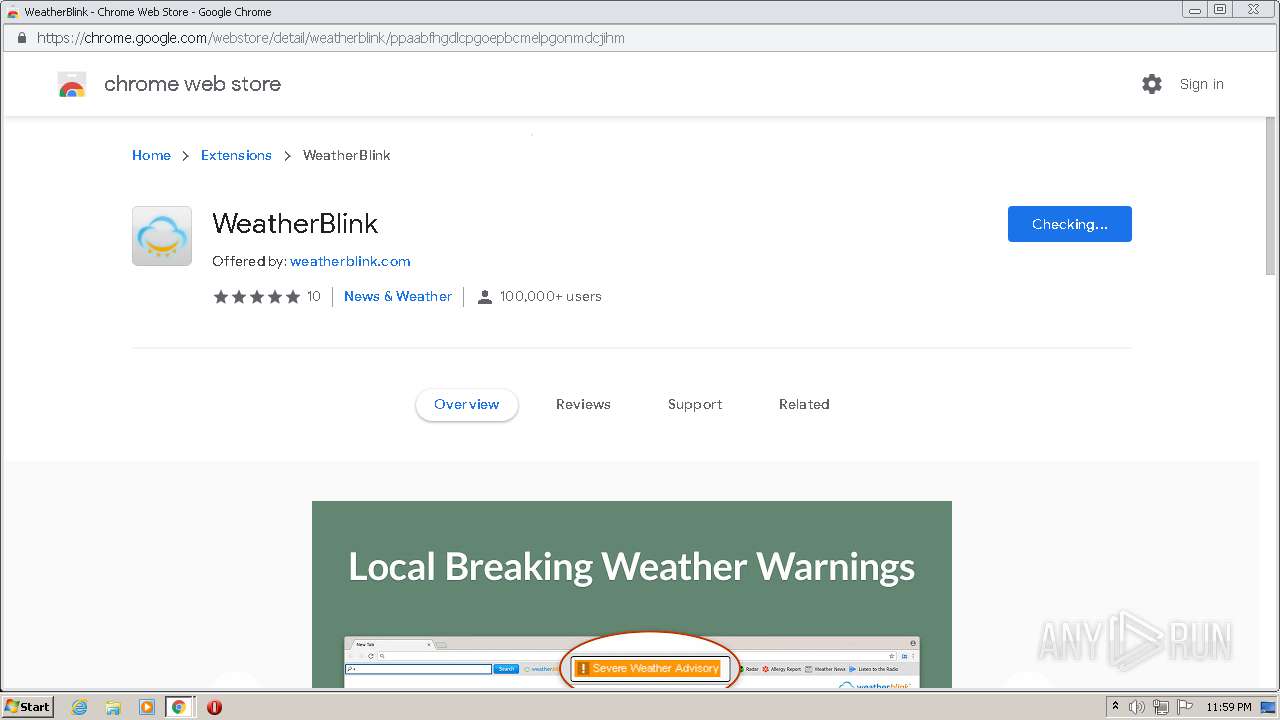
Task: Open the News & Weather category
Action: (x=398, y=297)
